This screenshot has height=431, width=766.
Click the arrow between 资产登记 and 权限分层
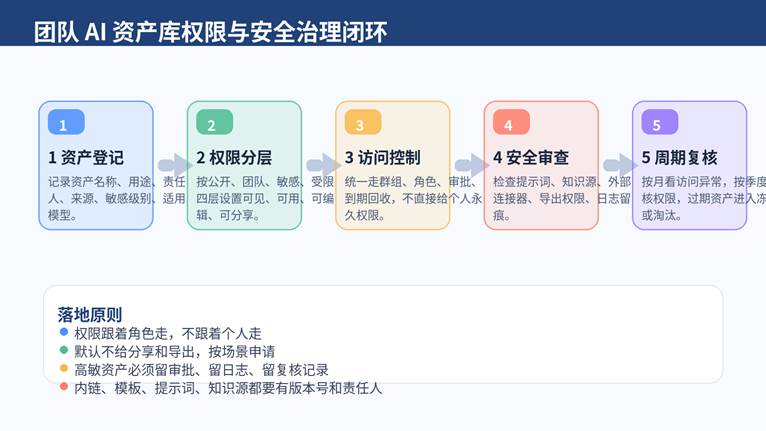(174, 165)
